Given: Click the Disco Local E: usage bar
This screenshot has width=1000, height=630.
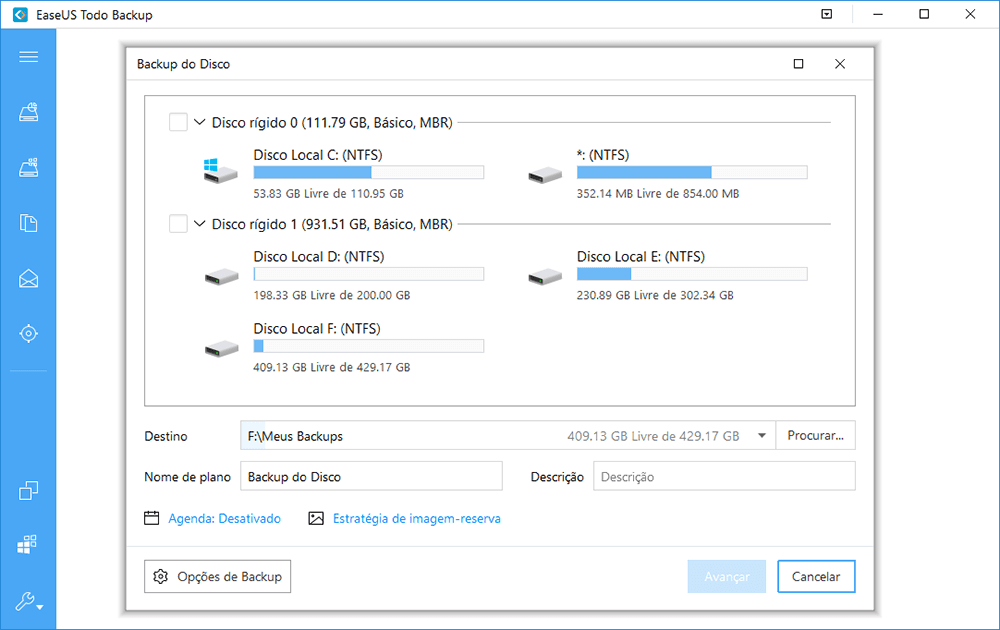Looking at the screenshot, I should pos(692,275).
